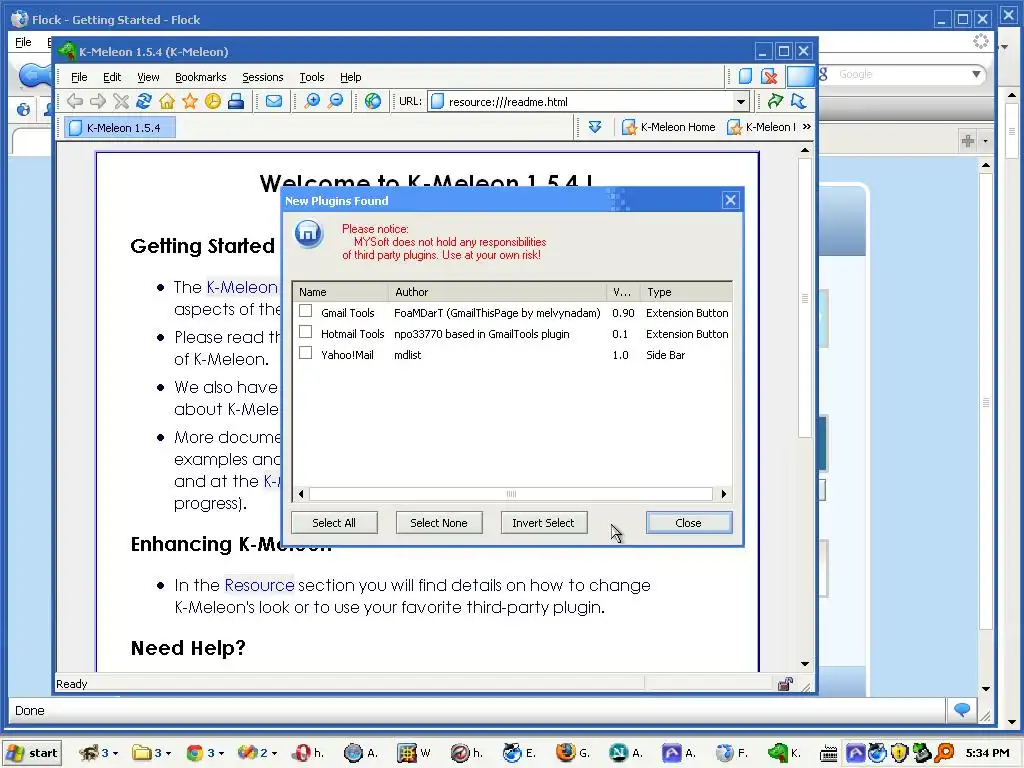The image size is (1024, 768).
Task: Click the New Plugins Found info icon
Action: point(309,233)
